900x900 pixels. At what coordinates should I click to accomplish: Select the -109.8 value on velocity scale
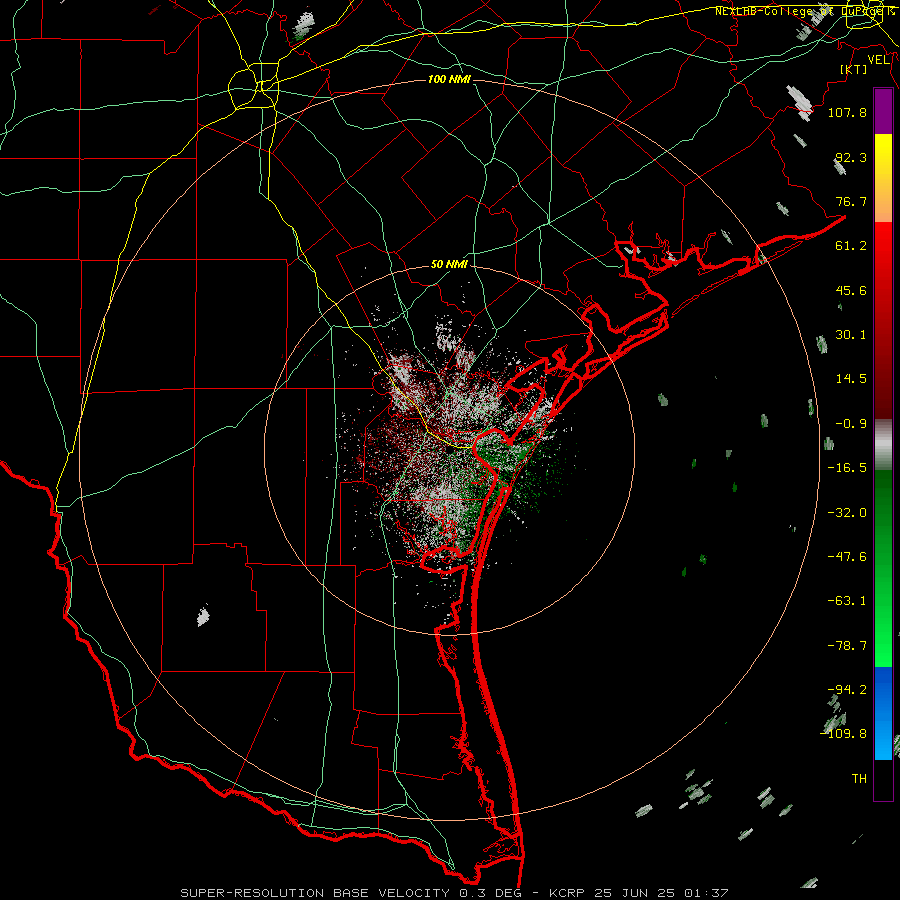[x=844, y=734]
